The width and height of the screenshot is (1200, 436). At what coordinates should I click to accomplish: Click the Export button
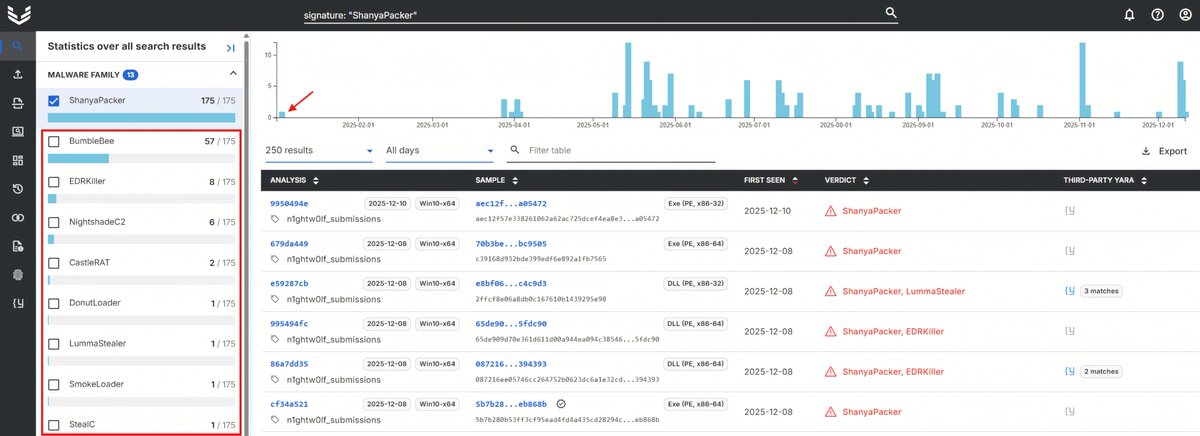pos(1164,151)
